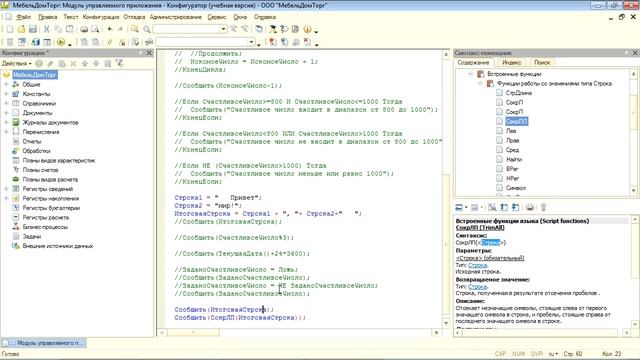This screenshot has height=360, width=640.
Task: Expand the Константы tree node
Action: 6,94
